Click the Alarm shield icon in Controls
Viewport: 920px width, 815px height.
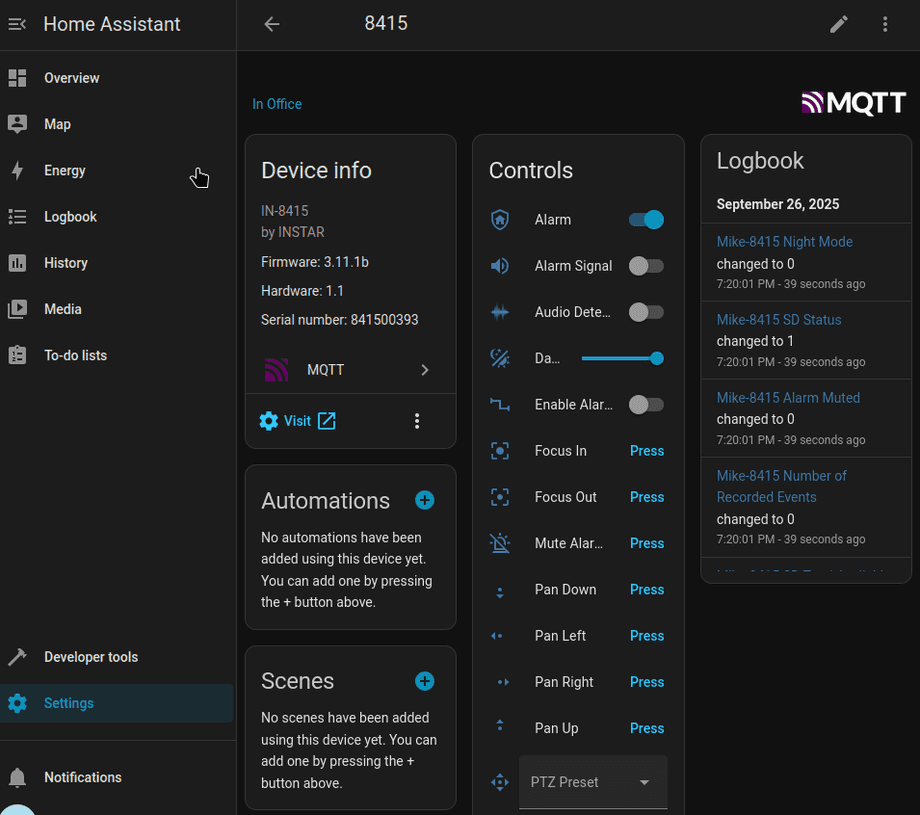point(500,220)
